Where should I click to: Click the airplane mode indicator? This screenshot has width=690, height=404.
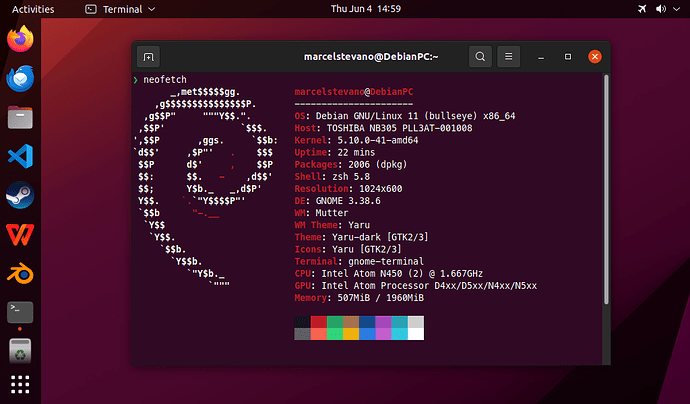point(642,9)
